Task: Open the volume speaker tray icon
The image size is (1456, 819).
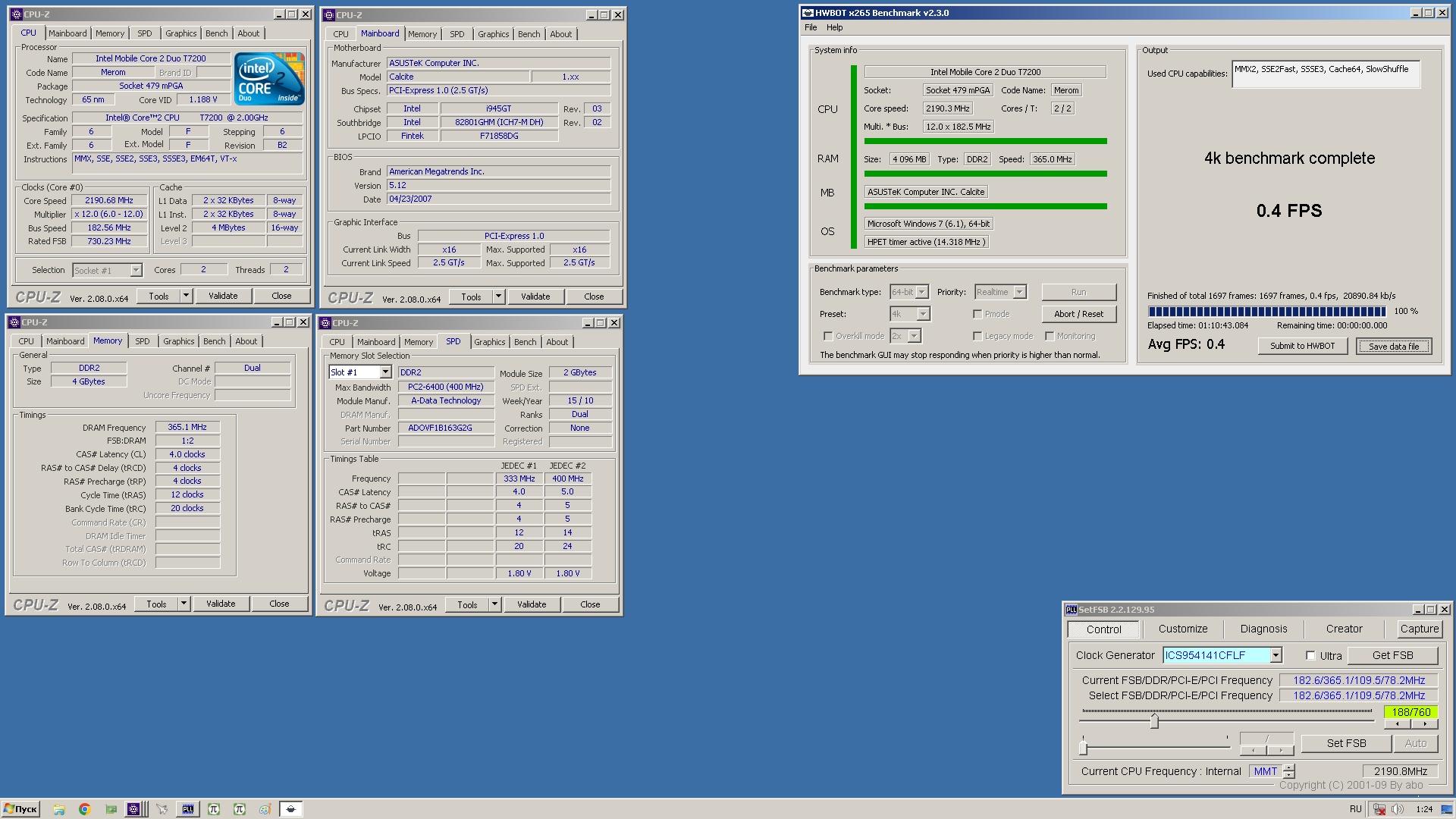Action: pyautogui.click(x=1397, y=809)
